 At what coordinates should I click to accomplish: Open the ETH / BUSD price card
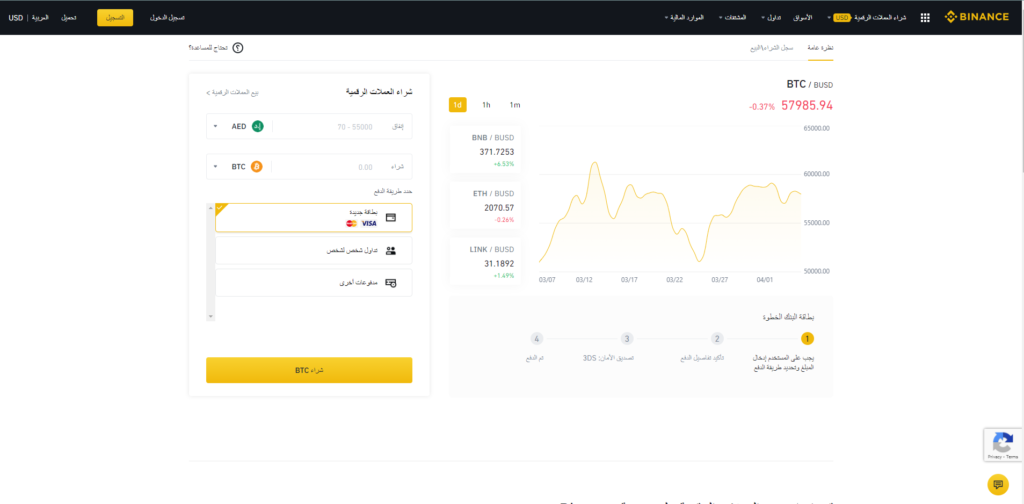[485, 206]
